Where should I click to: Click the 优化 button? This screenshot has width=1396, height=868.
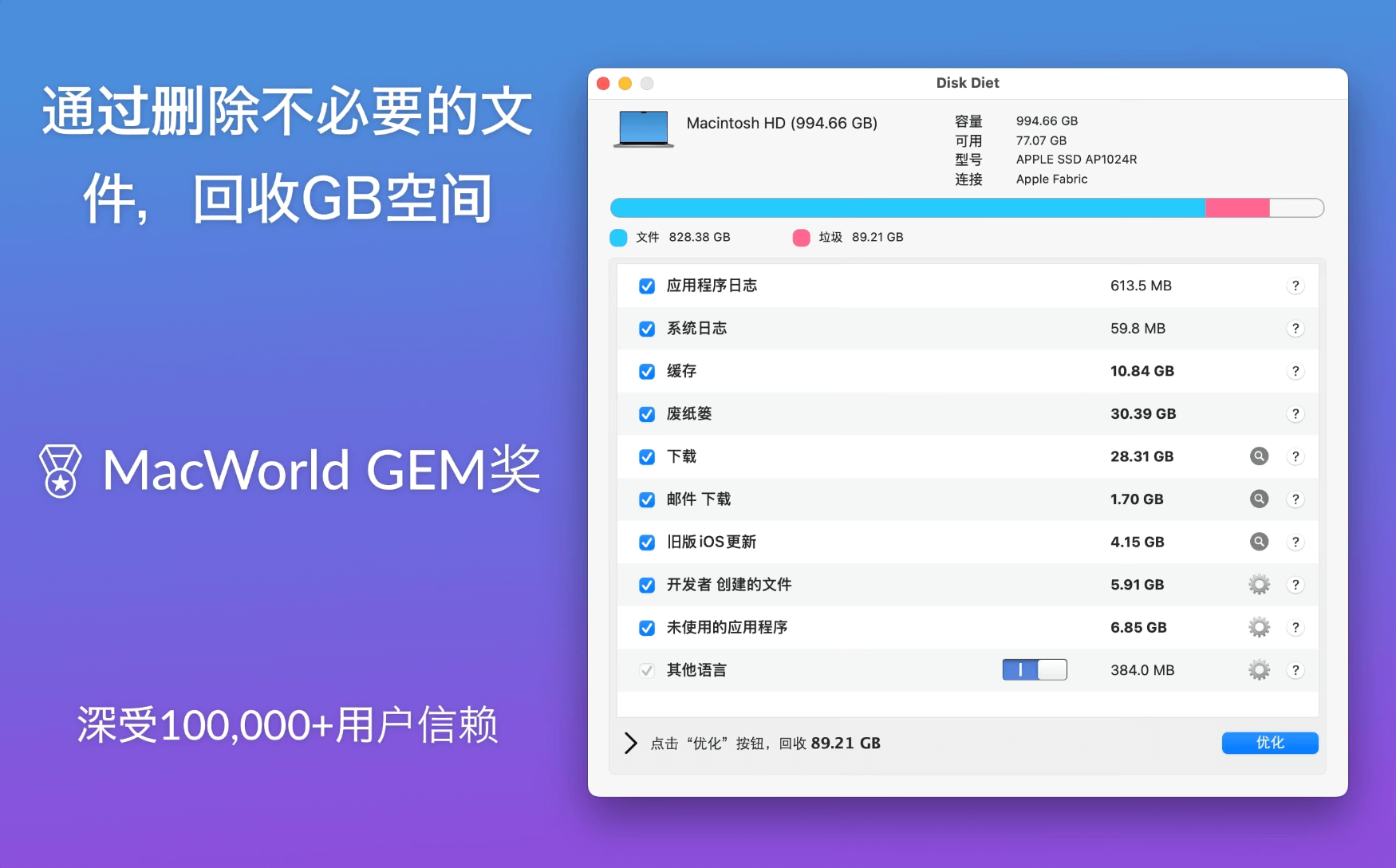tap(1269, 743)
